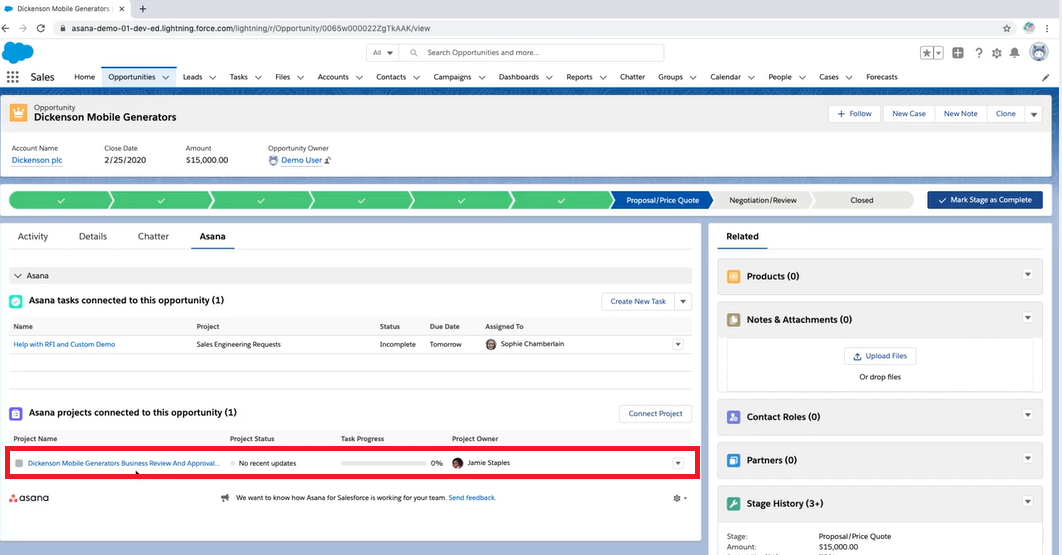Select the Asana tab
This screenshot has height=555, width=1062.
[x=213, y=237]
